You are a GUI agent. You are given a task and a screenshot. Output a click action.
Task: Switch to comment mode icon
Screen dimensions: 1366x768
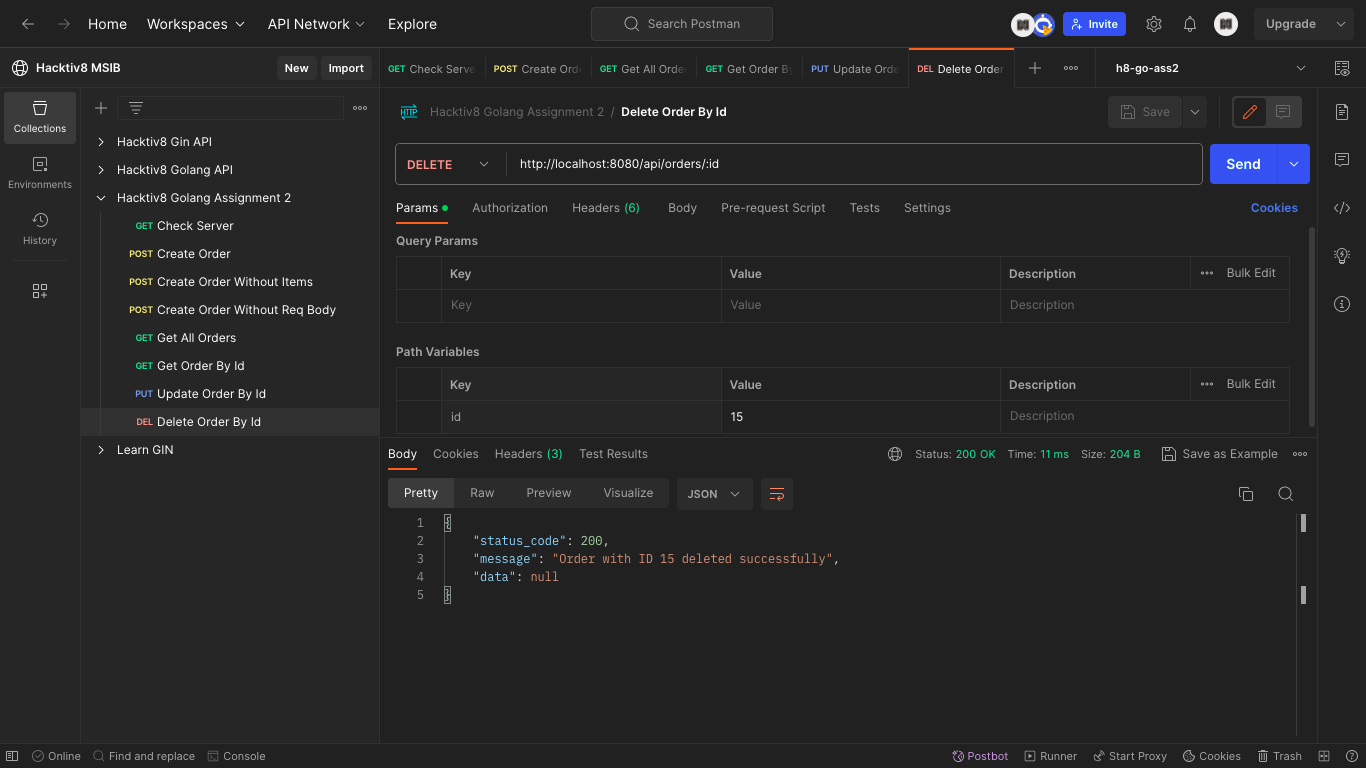[1283, 112]
